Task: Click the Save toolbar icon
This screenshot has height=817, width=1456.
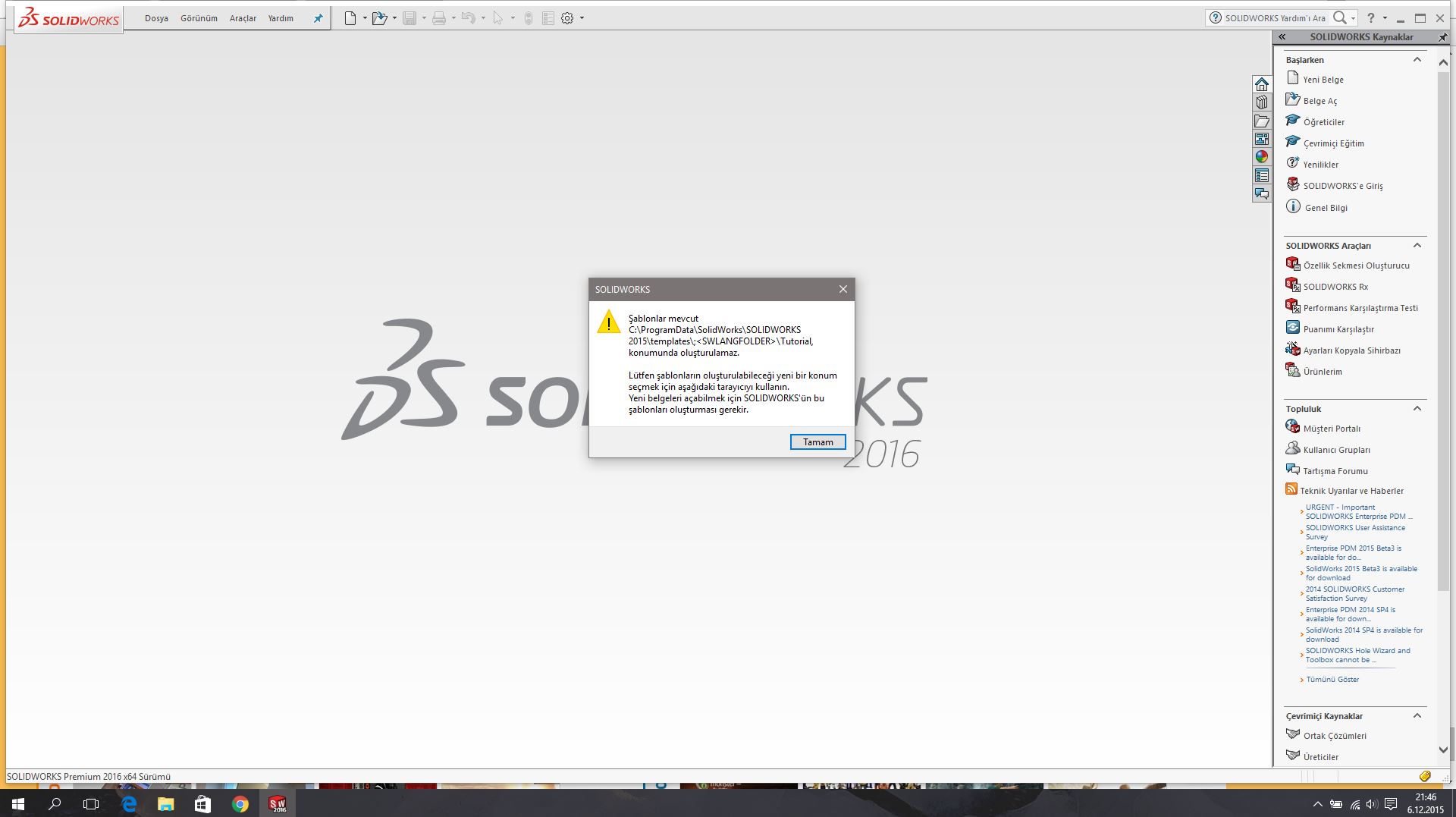Action: click(x=409, y=18)
